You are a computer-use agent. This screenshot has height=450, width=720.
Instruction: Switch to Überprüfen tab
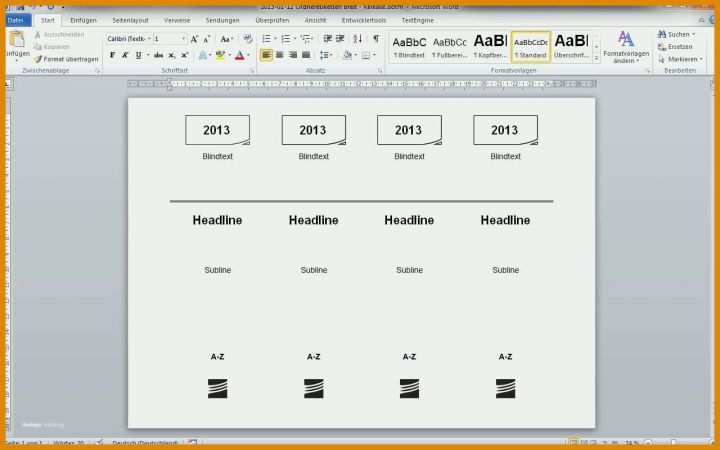pos(272,20)
